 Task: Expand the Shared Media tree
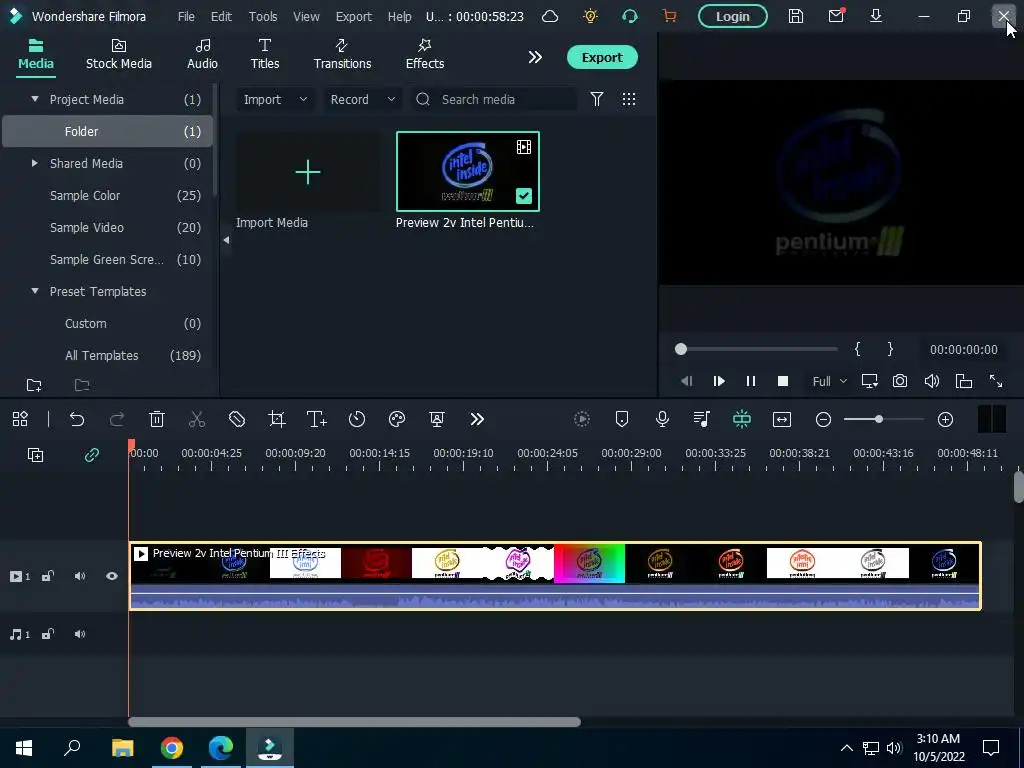point(35,163)
